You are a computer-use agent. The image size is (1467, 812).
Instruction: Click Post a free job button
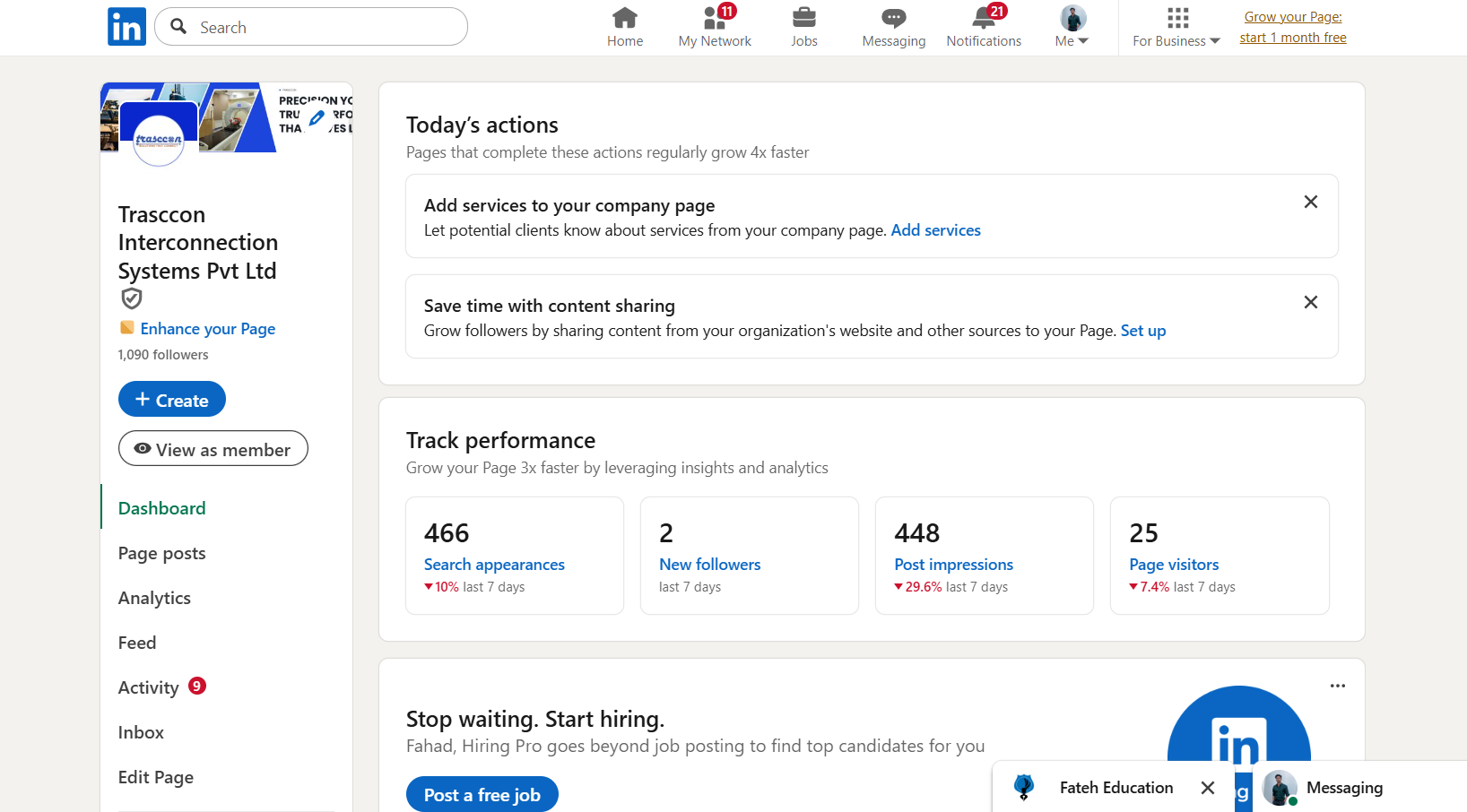click(x=482, y=794)
